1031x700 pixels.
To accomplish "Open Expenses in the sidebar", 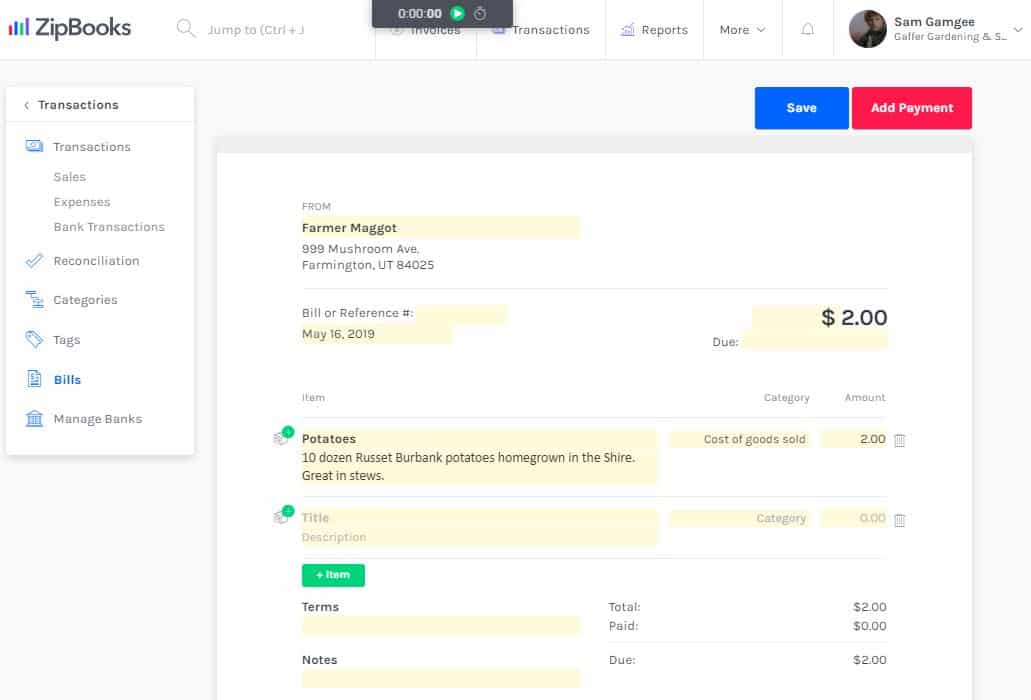I will [x=82, y=202].
